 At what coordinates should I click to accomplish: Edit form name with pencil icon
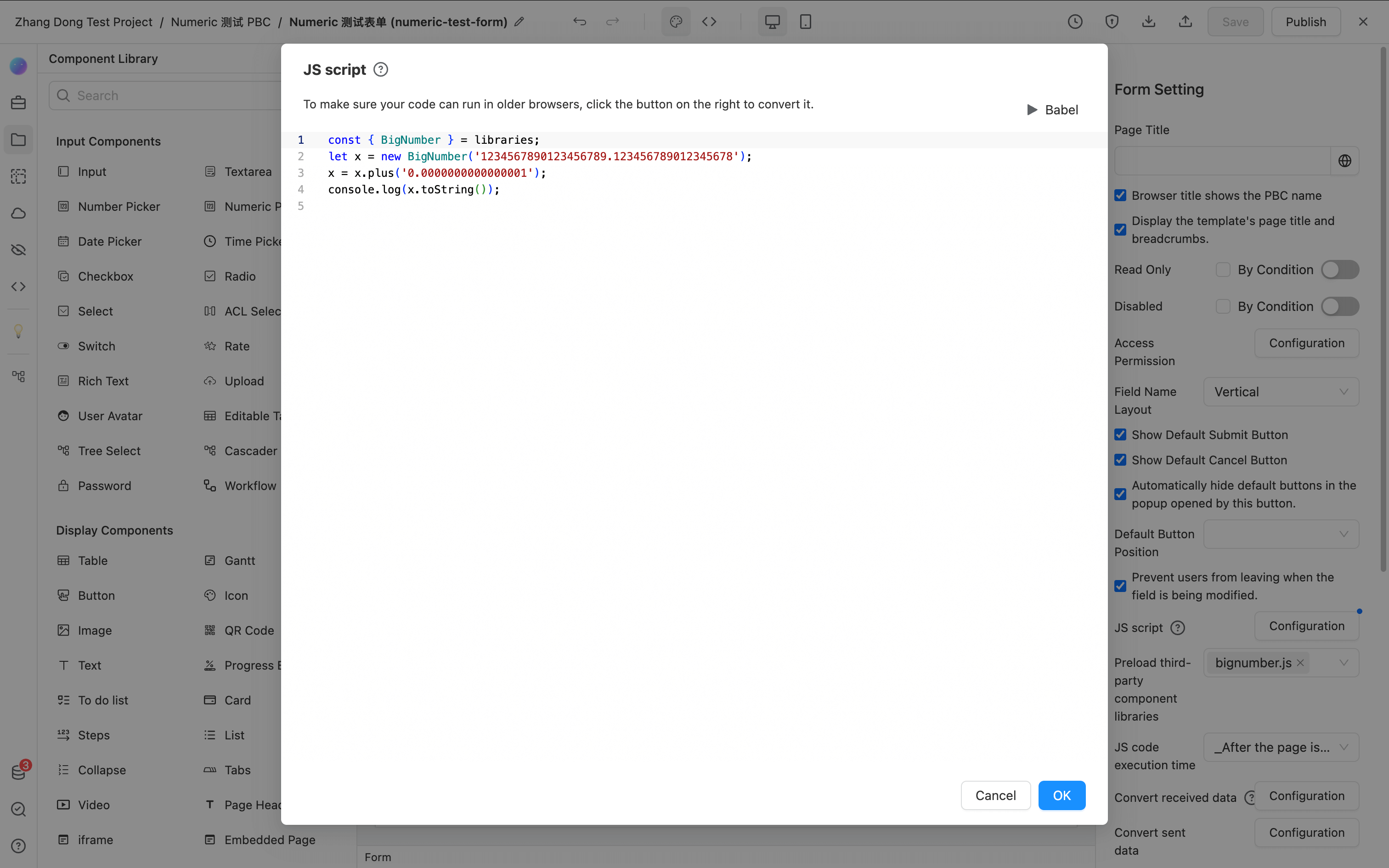tap(519, 22)
